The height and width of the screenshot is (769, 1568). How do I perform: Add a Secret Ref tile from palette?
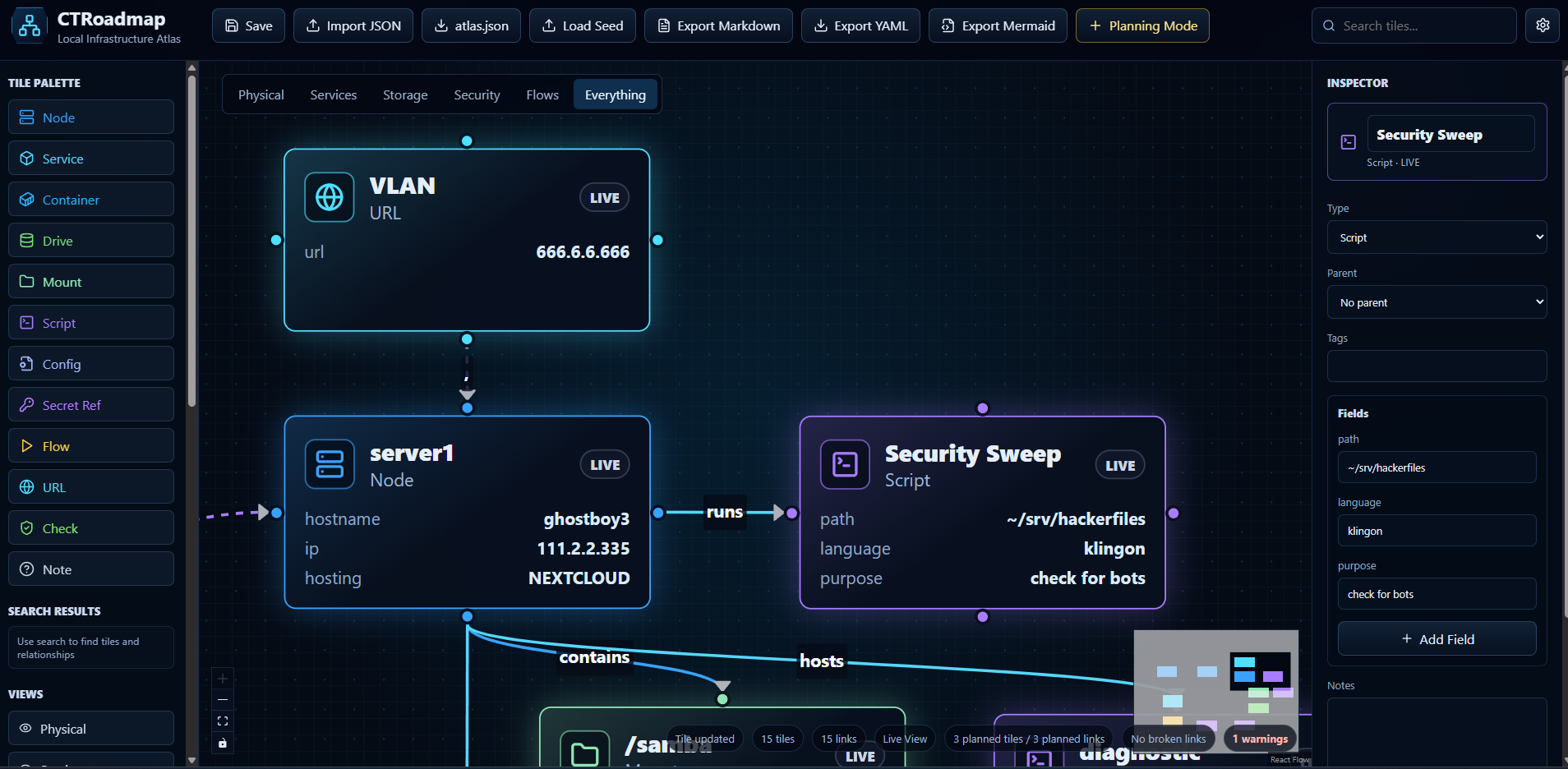coord(91,405)
